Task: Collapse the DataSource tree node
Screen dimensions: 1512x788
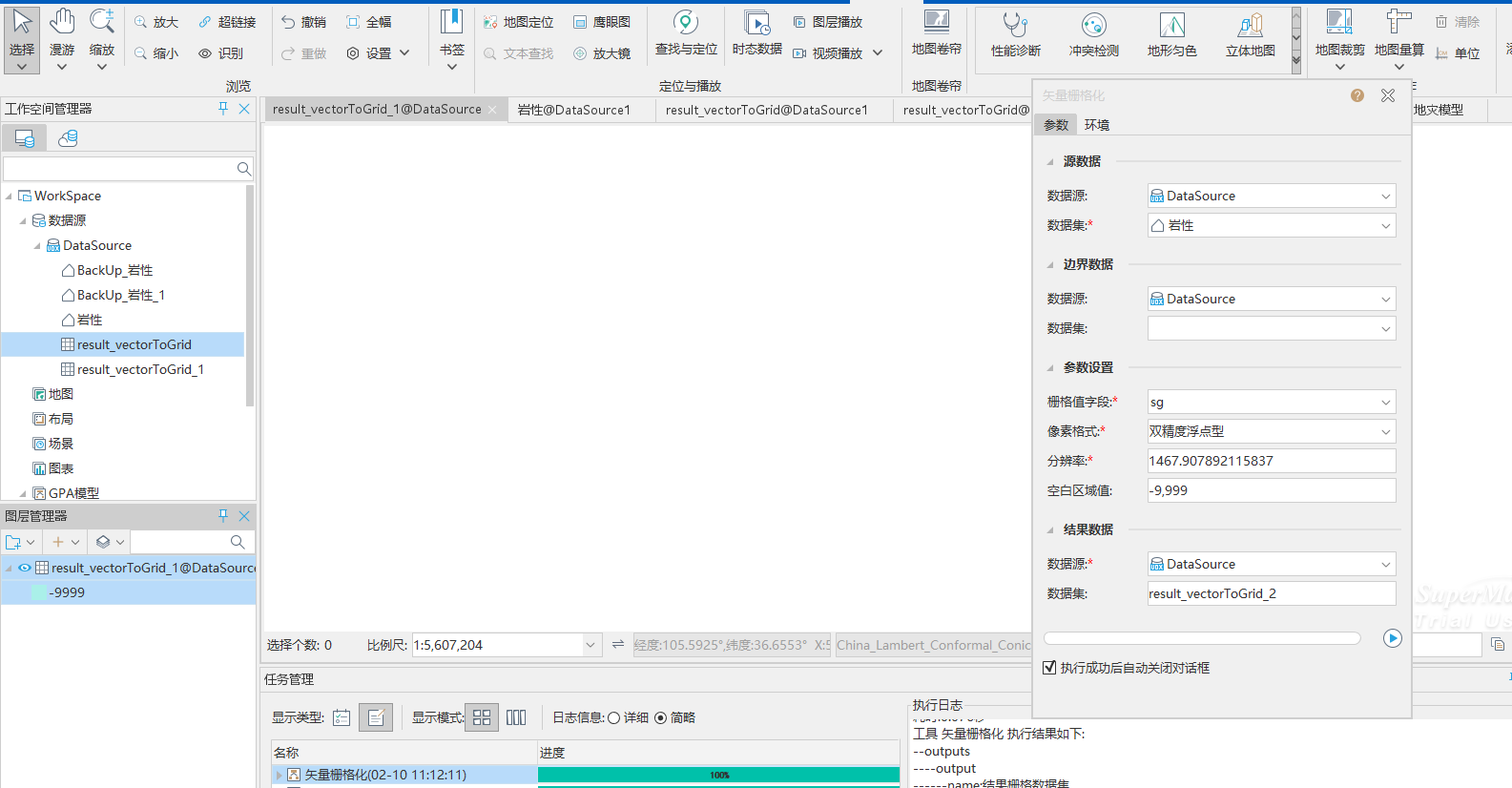Action: (37, 246)
